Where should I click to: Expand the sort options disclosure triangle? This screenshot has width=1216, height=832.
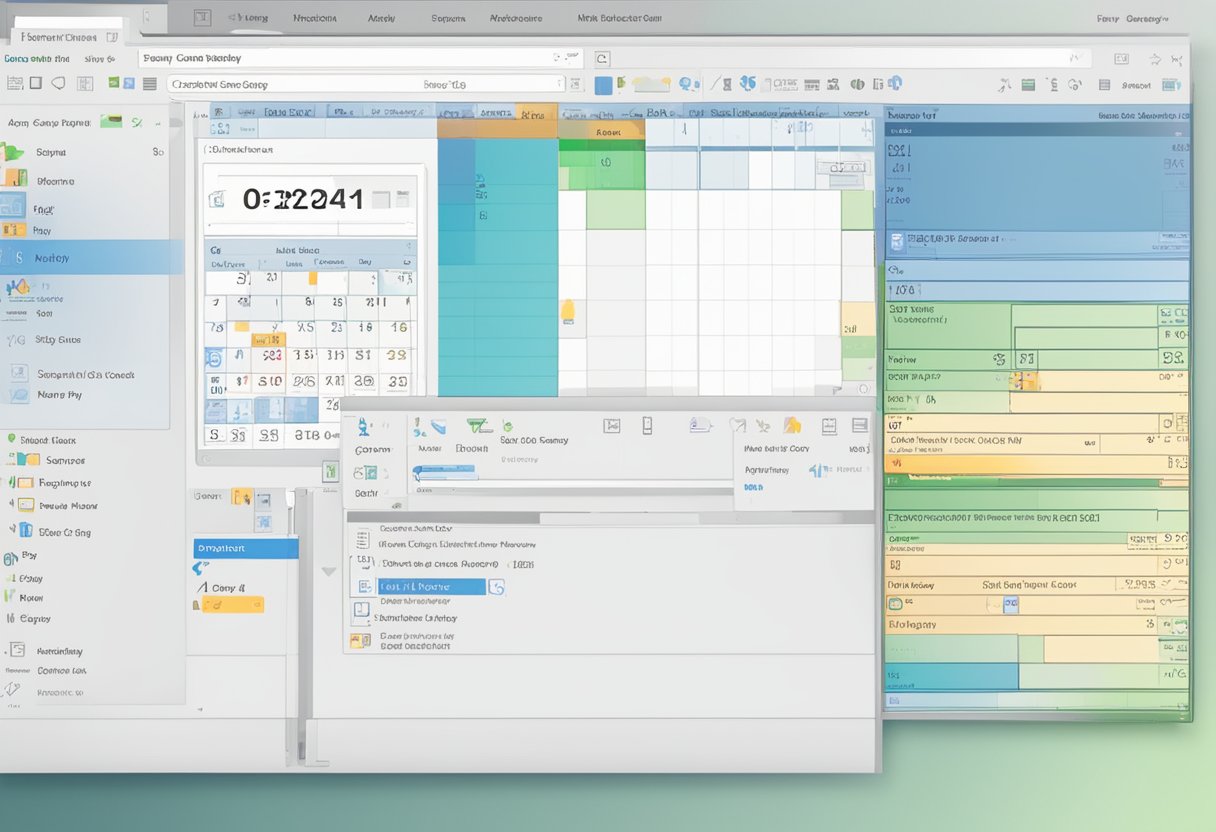click(x=329, y=570)
